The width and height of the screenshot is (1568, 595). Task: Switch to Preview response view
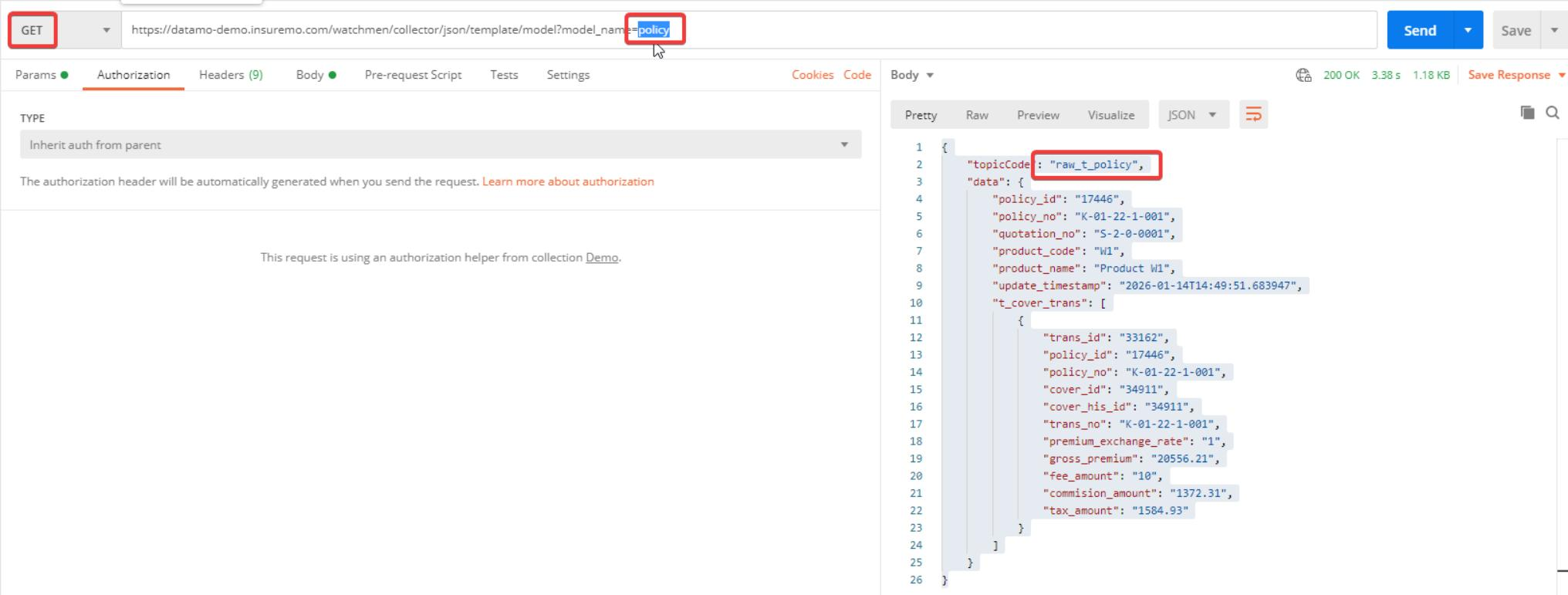pos(1038,115)
